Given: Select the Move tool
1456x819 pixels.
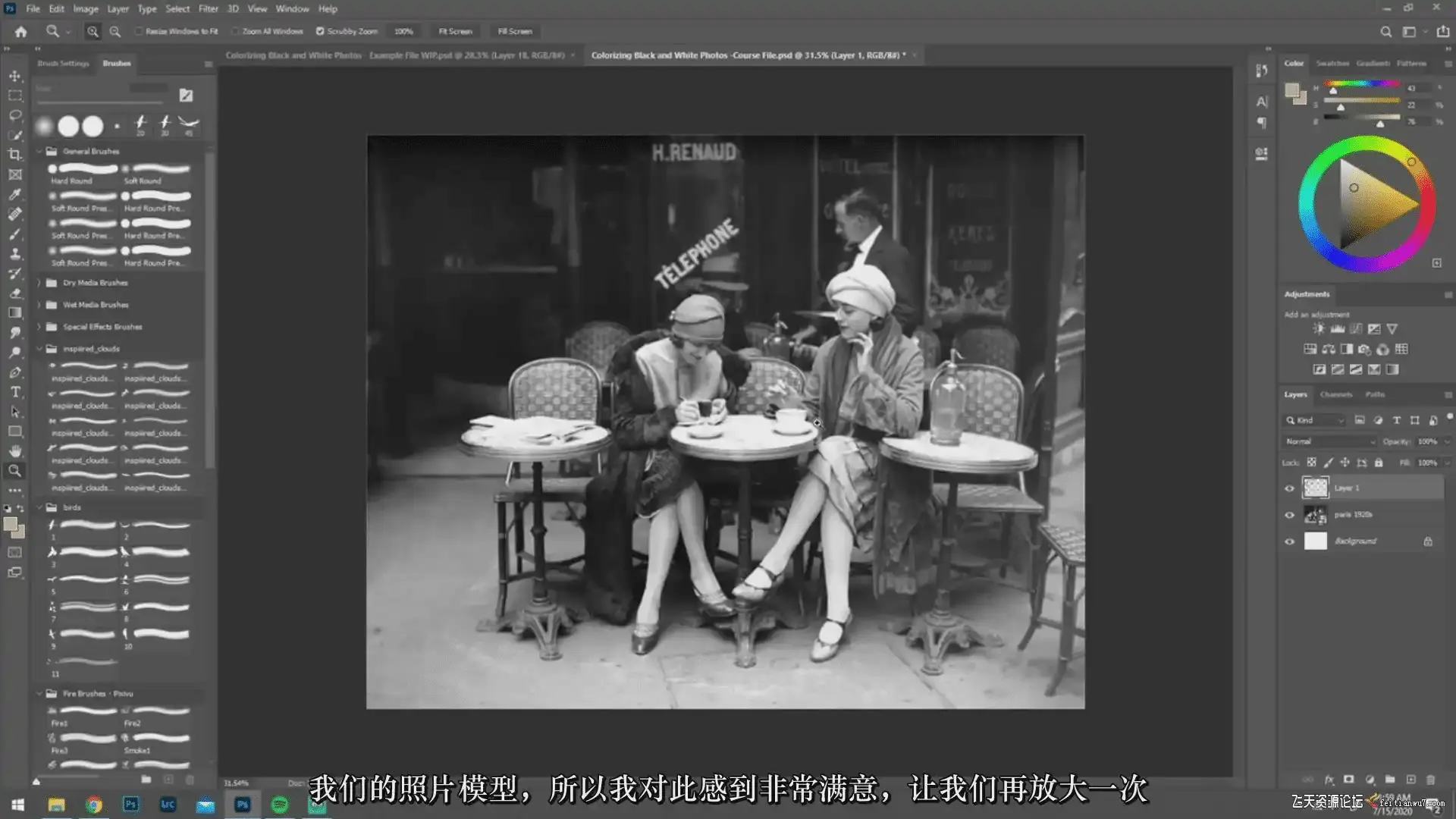Looking at the screenshot, I should pyautogui.click(x=15, y=76).
